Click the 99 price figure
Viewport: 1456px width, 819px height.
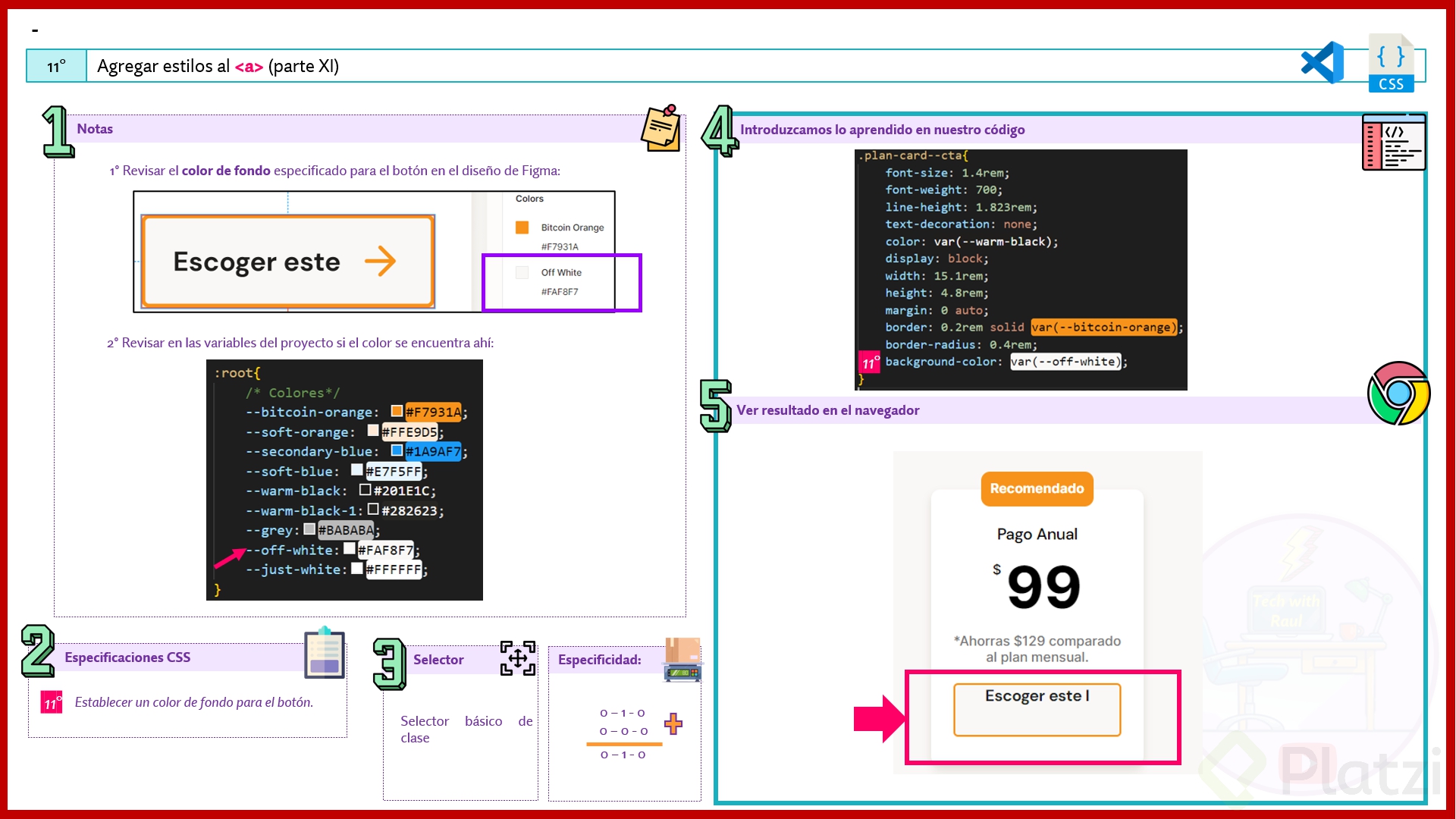[1043, 588]
